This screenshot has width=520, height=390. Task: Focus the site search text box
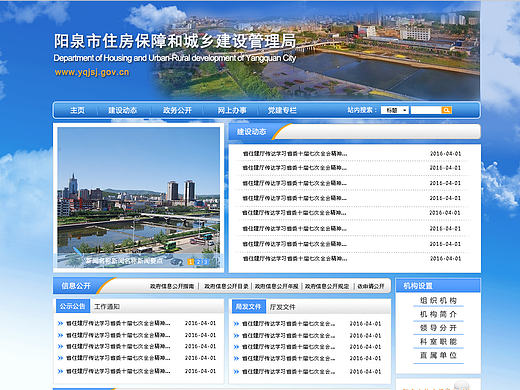point(426,110)
